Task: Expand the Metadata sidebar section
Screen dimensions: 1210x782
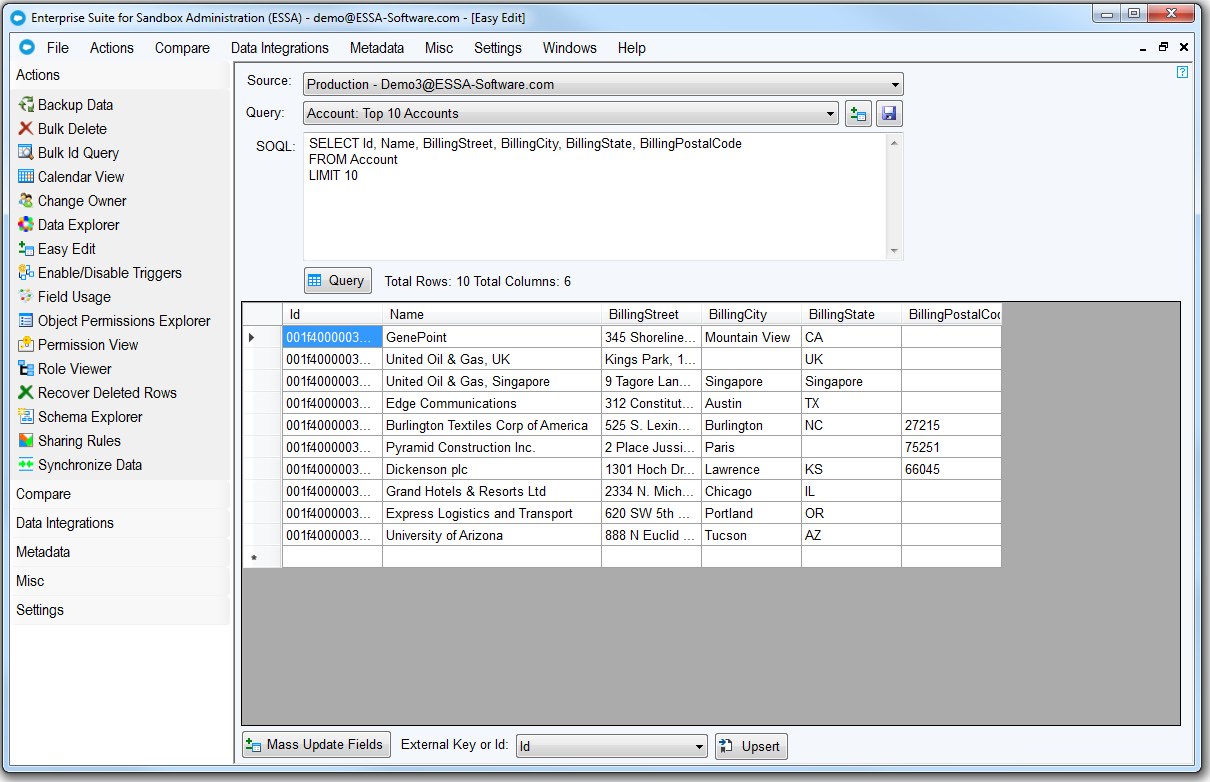Action: [x=120, y=552]
